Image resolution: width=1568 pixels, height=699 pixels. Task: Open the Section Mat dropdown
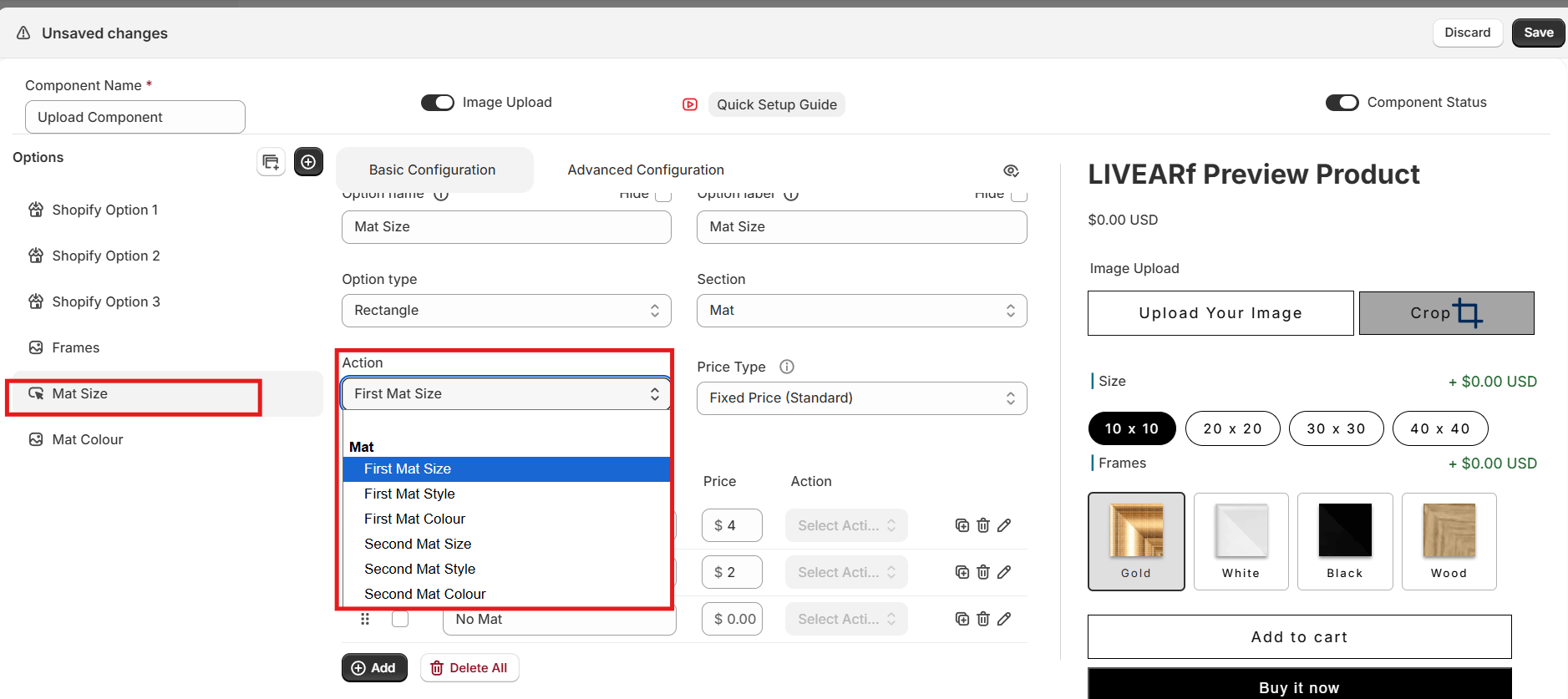pos(862,311)
